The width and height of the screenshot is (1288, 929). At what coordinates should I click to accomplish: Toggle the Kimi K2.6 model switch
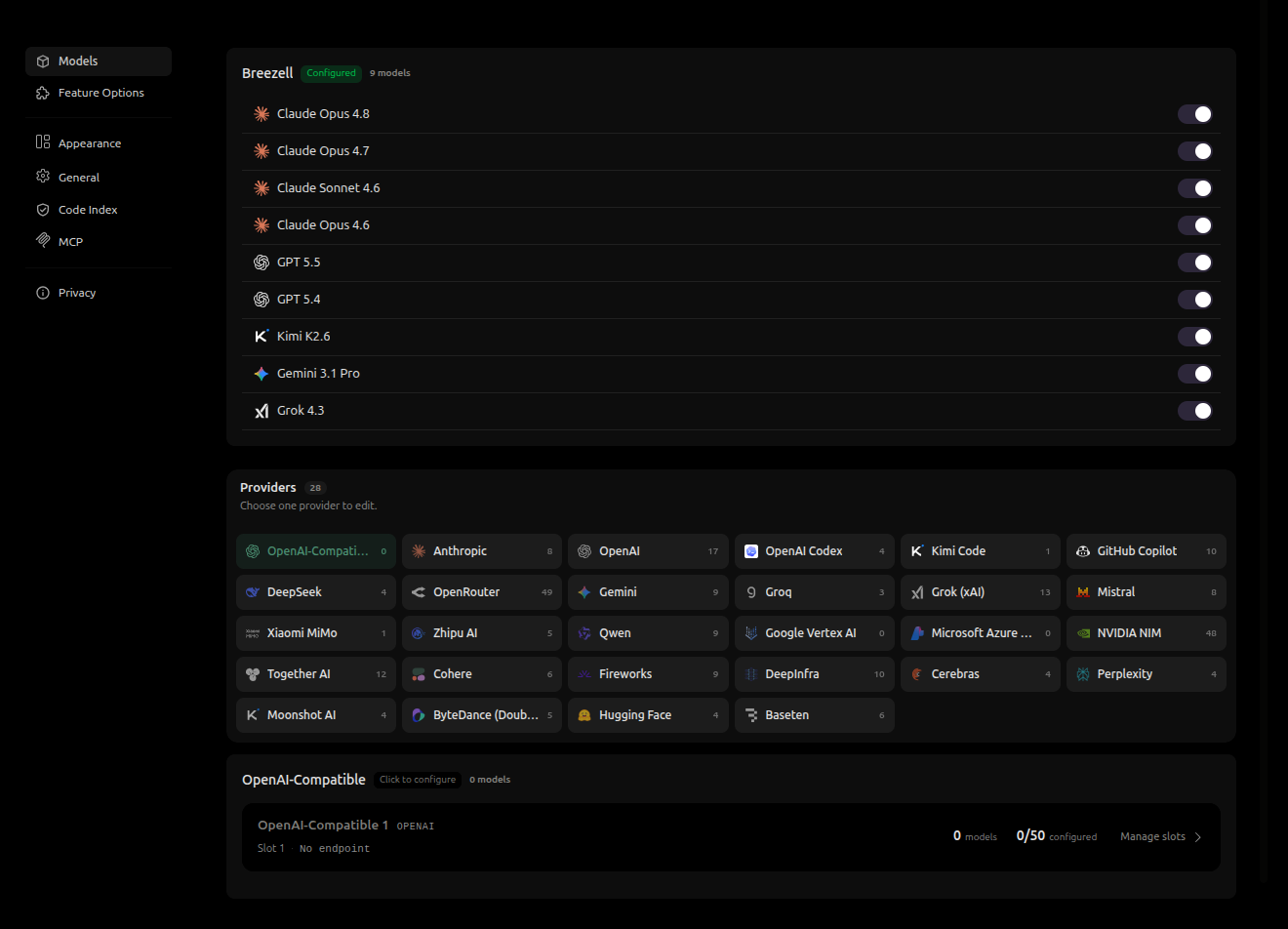click(x=1195, y=337)
